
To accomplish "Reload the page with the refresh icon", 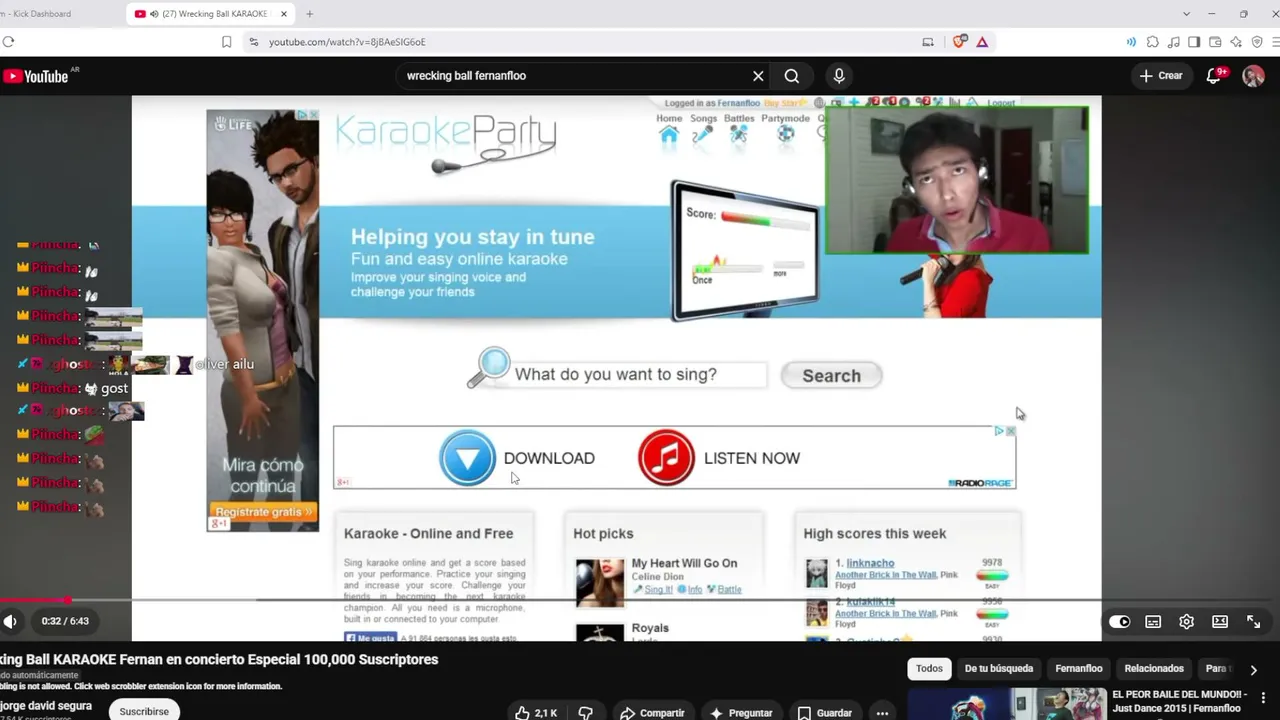I will tap(8, 42).
